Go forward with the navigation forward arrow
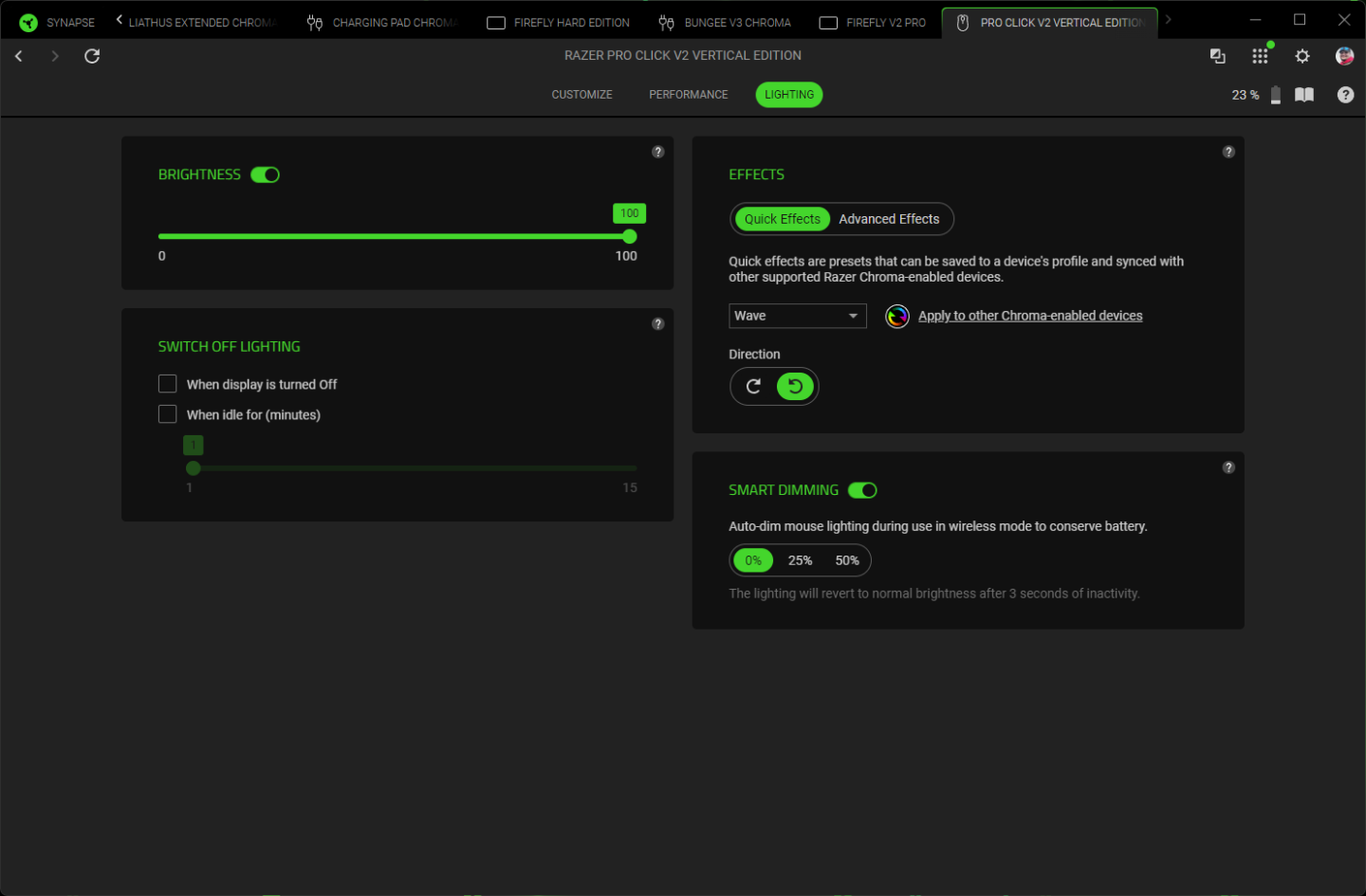The image size is (1366, 896). pyautogui.click(x=55, y=56)
